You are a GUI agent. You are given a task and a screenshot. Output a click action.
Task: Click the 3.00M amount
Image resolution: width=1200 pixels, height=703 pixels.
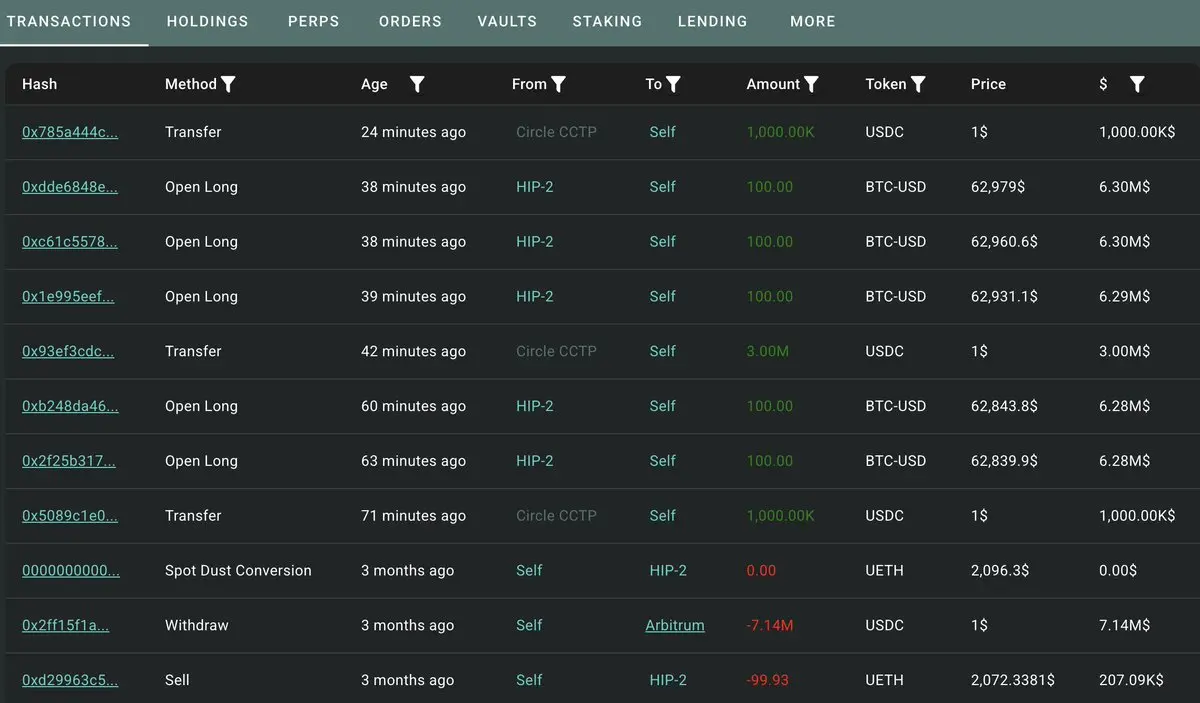pyautogui.click(x=768, y=352)
